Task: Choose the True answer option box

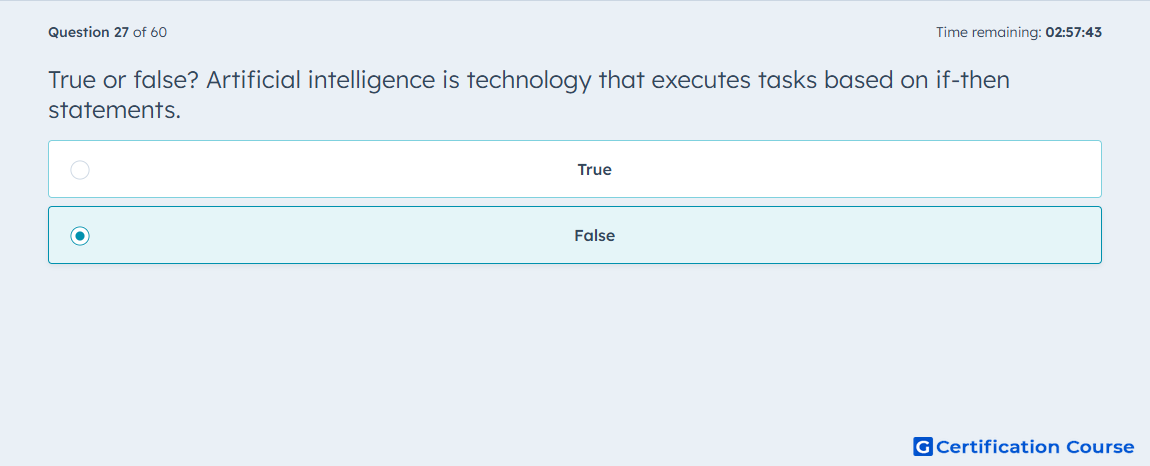Action: [x=574, y=169]
